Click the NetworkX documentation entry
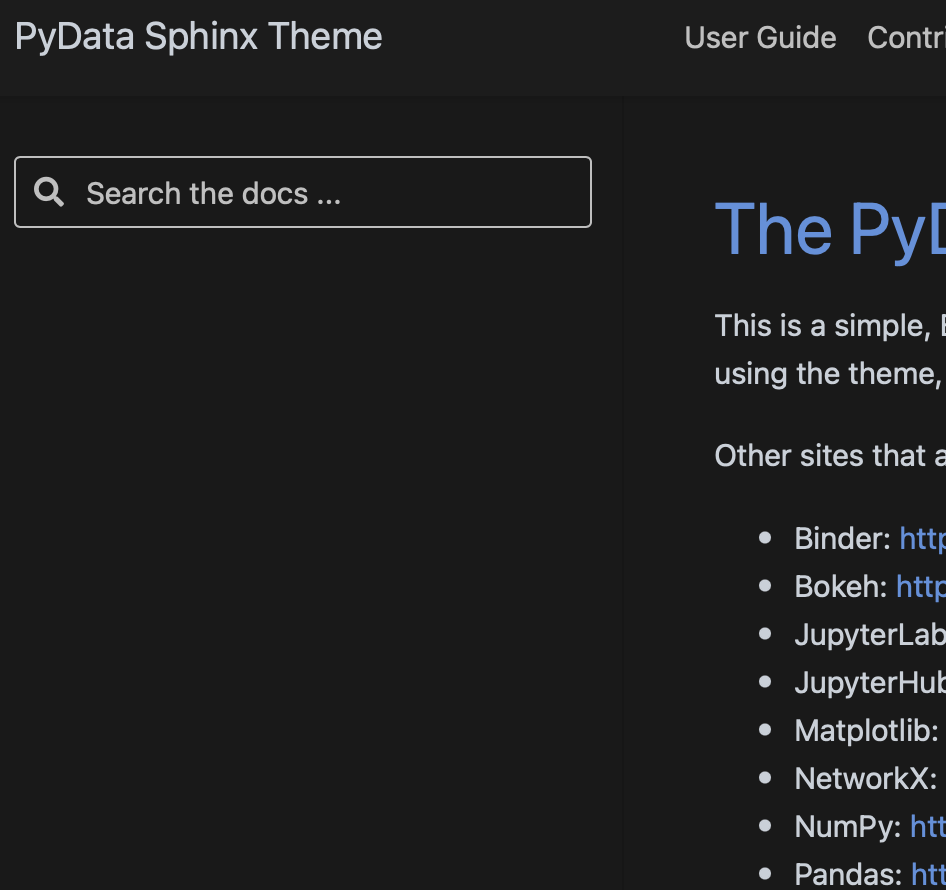Screen dimensions: 946x890 861,778
